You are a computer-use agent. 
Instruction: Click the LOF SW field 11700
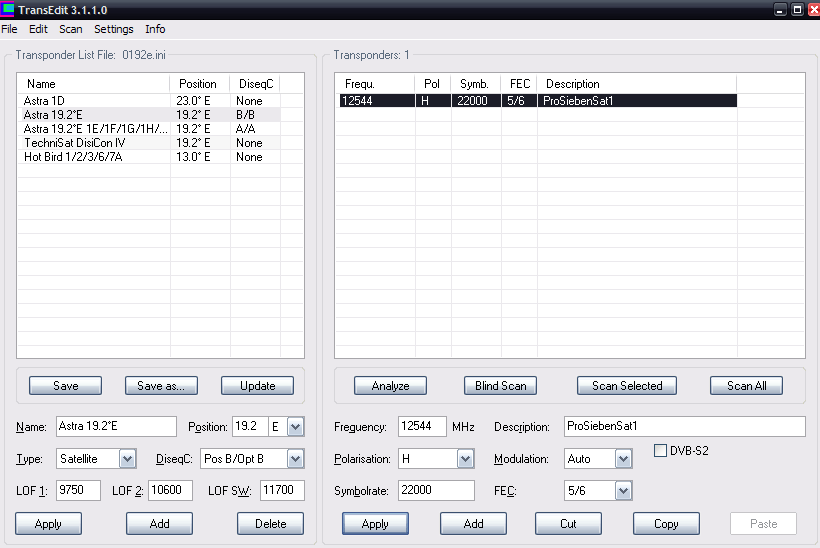(282, 490)
